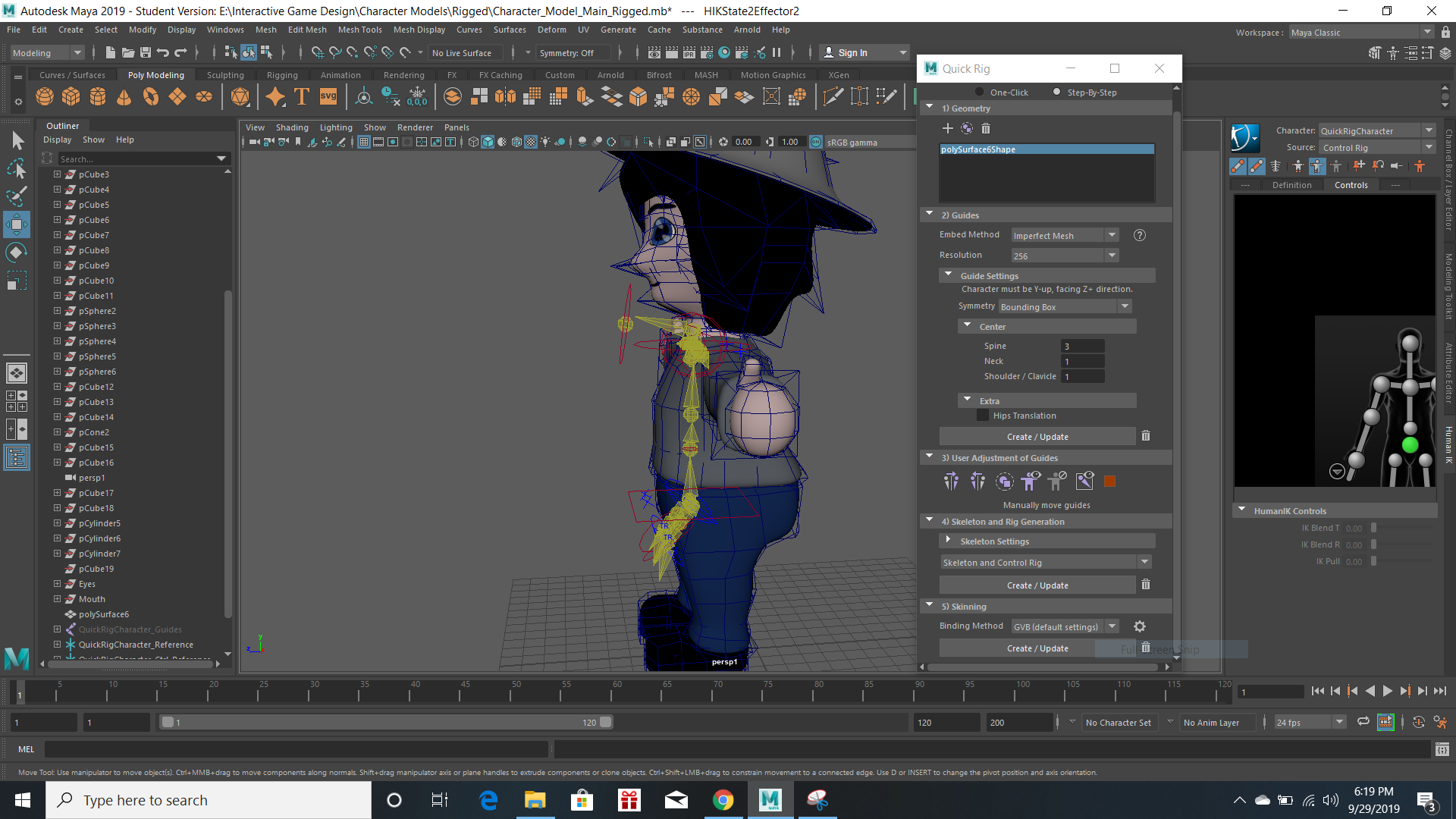Image resolution: width=1456 pixels, height=819 pixels.
Task: Import SVG using the shelf icon
Action: pos(328,96)
